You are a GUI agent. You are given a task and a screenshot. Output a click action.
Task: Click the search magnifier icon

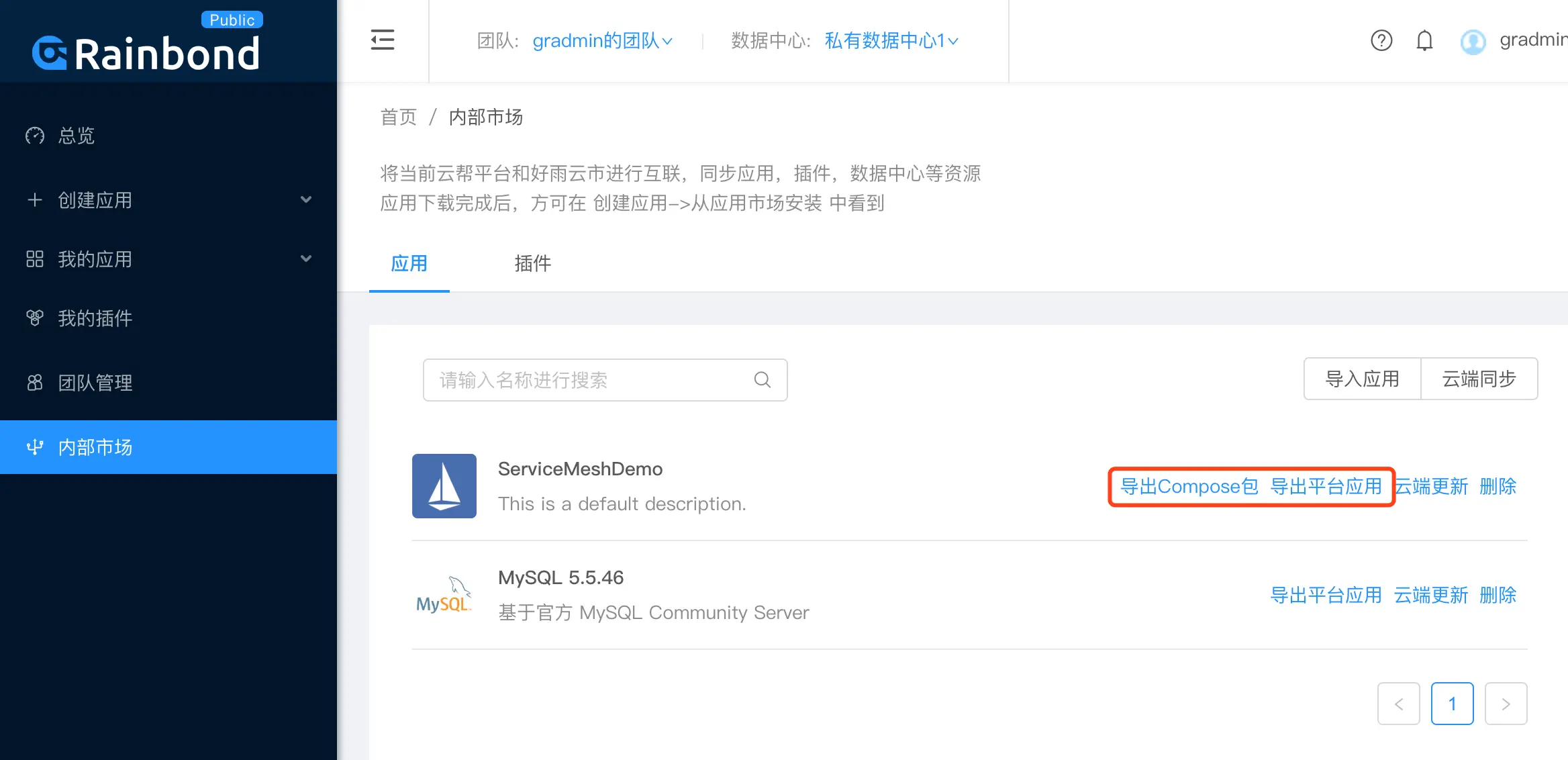pyautogui.click(x=762, y=380)
